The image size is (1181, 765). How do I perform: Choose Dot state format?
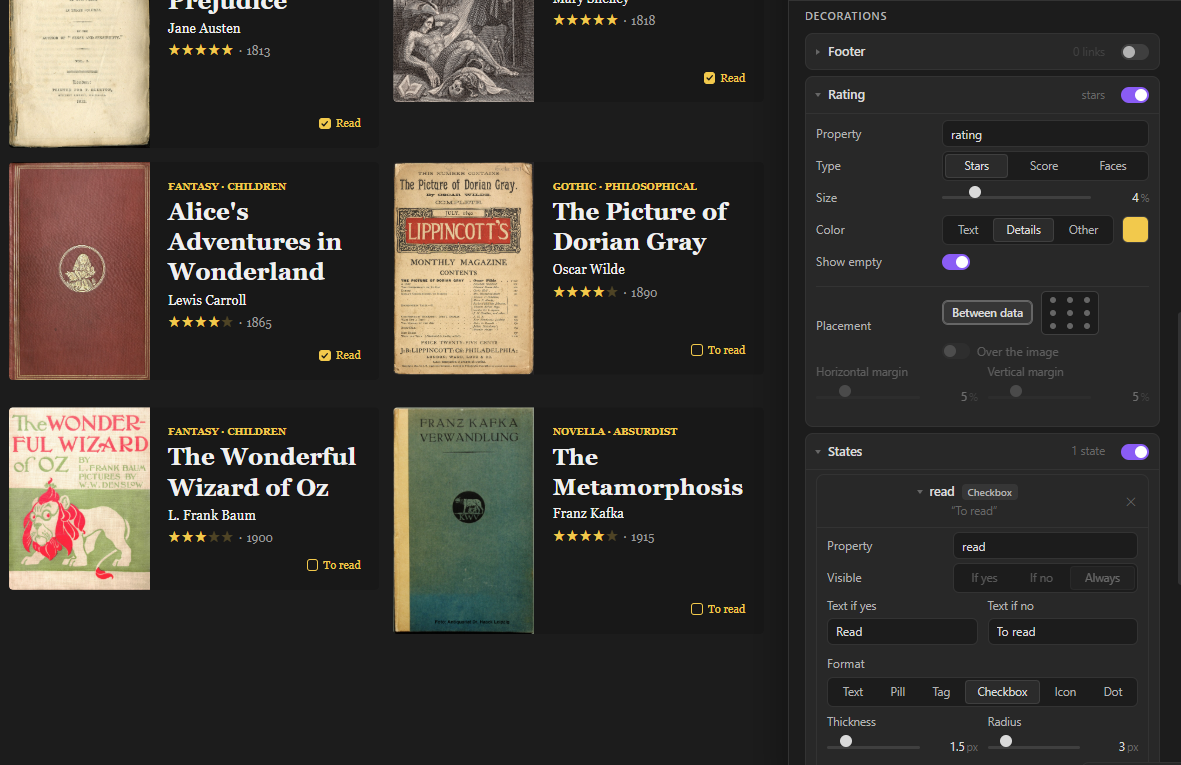pyautogui.click(x=1112, y=692)
